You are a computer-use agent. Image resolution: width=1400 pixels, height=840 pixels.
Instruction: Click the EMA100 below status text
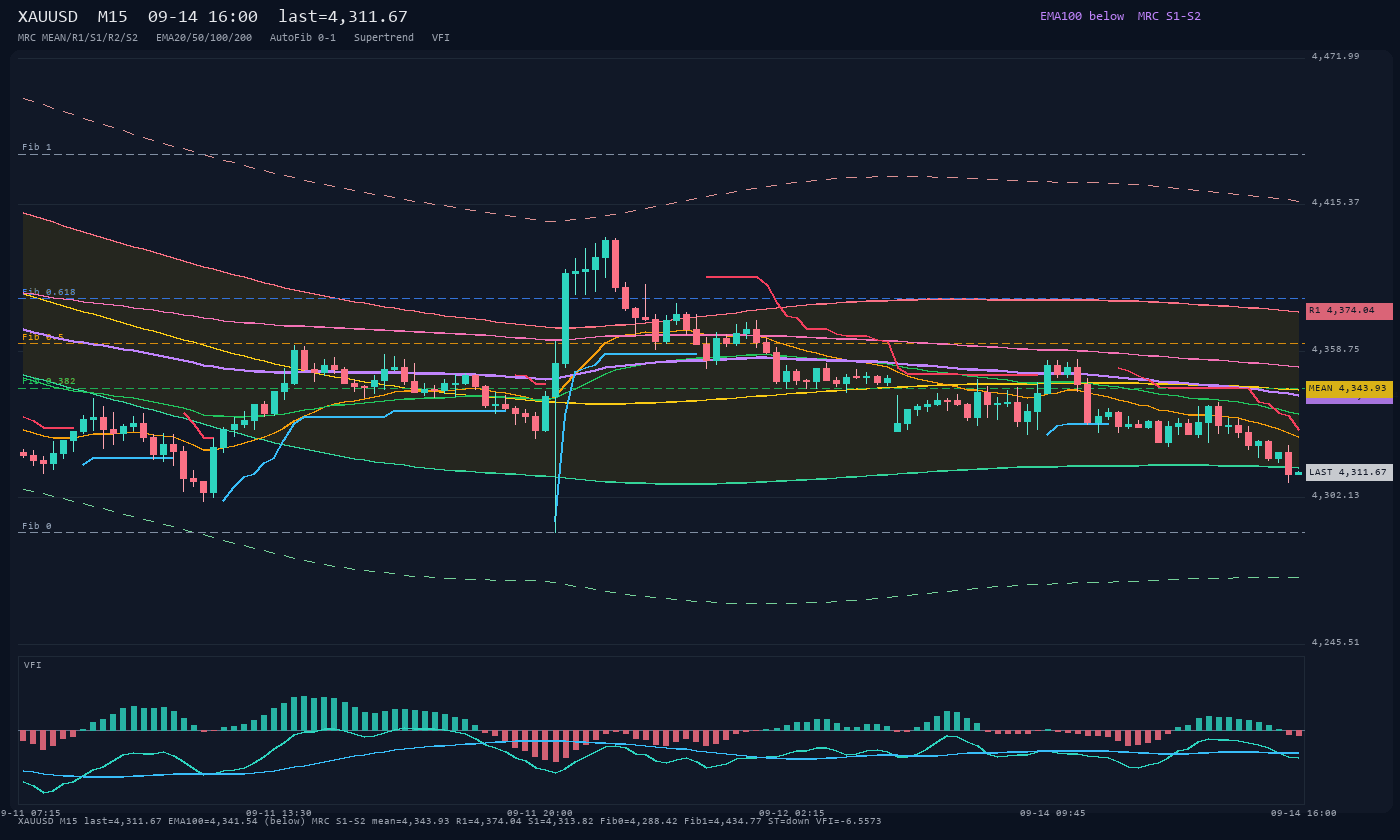1082,16
